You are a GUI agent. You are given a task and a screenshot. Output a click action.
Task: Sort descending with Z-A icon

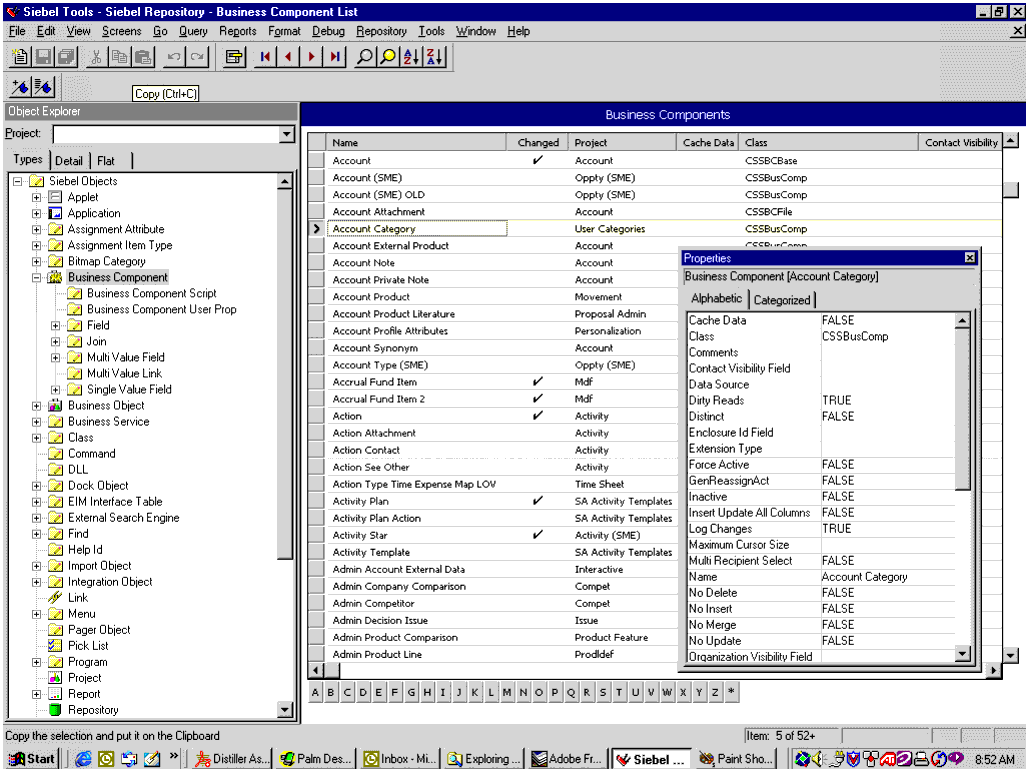[x=435, y=58]
